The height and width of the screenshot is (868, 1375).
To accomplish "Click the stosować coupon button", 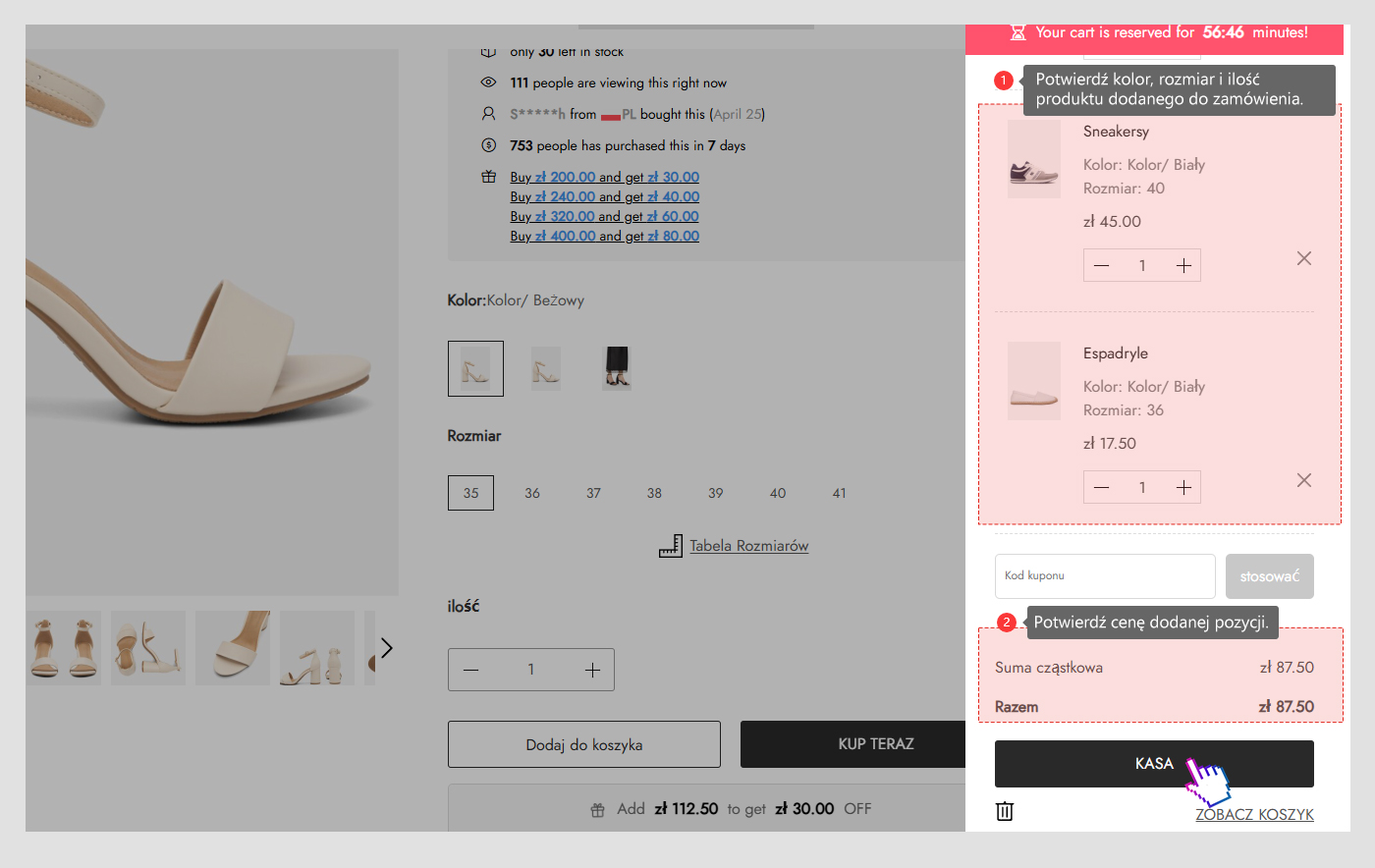I will tap(1269, 576).
